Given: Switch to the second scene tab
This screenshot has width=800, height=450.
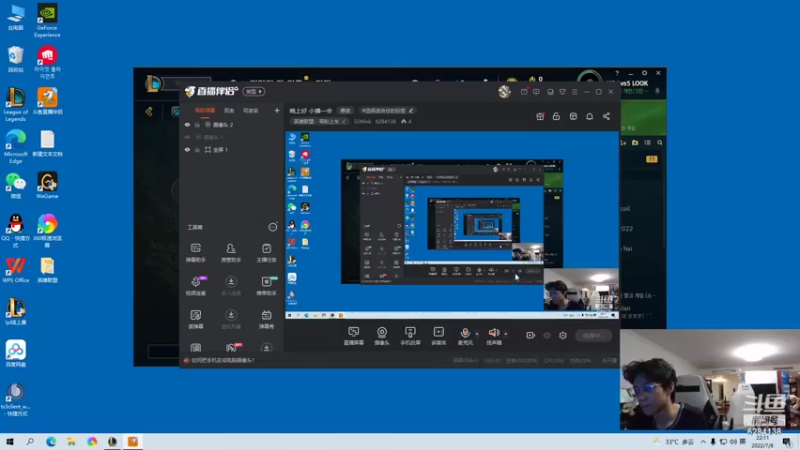Looking at the screenshot, I should tap(229, 110).
